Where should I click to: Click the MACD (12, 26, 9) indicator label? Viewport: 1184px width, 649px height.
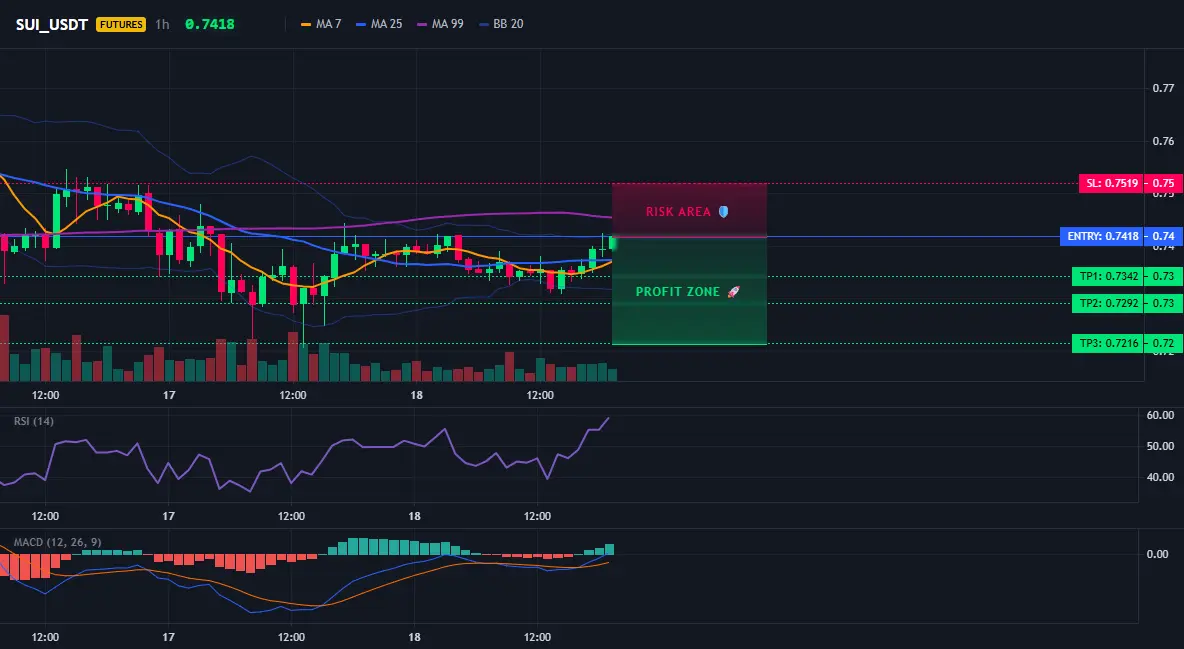pos(57,542)
